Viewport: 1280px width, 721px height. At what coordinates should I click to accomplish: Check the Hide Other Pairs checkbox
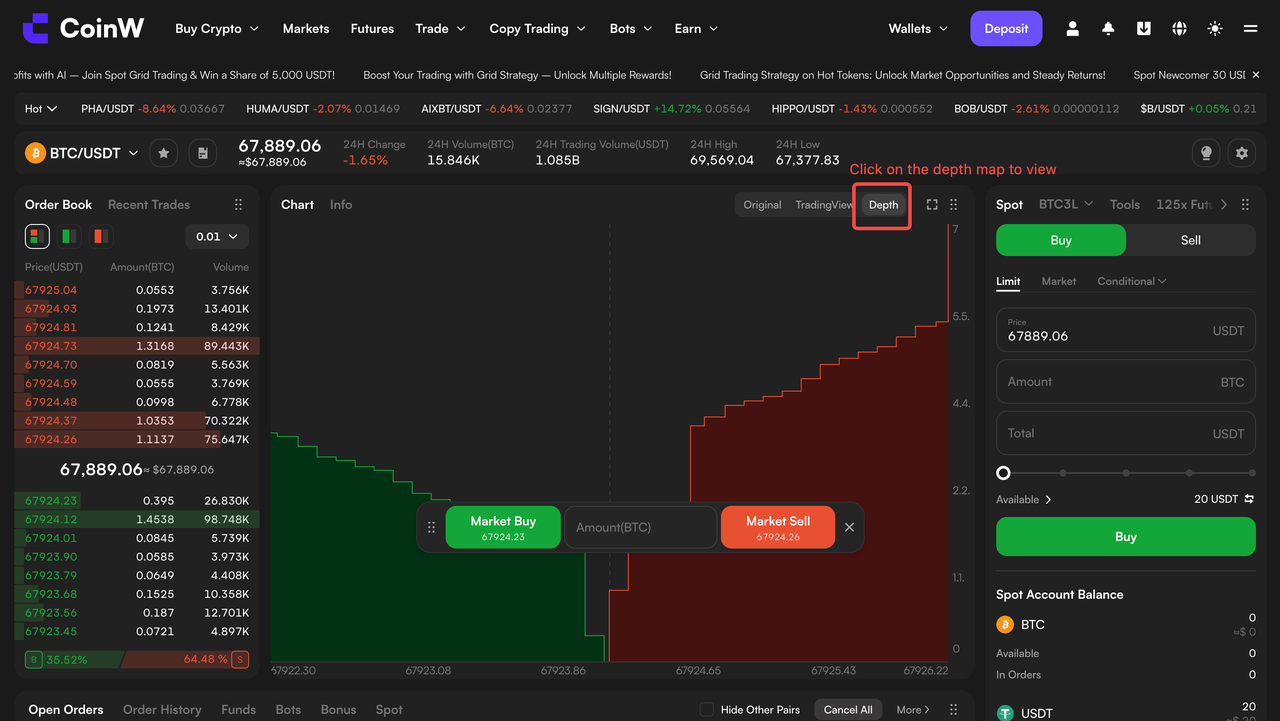tap(707, 710)
